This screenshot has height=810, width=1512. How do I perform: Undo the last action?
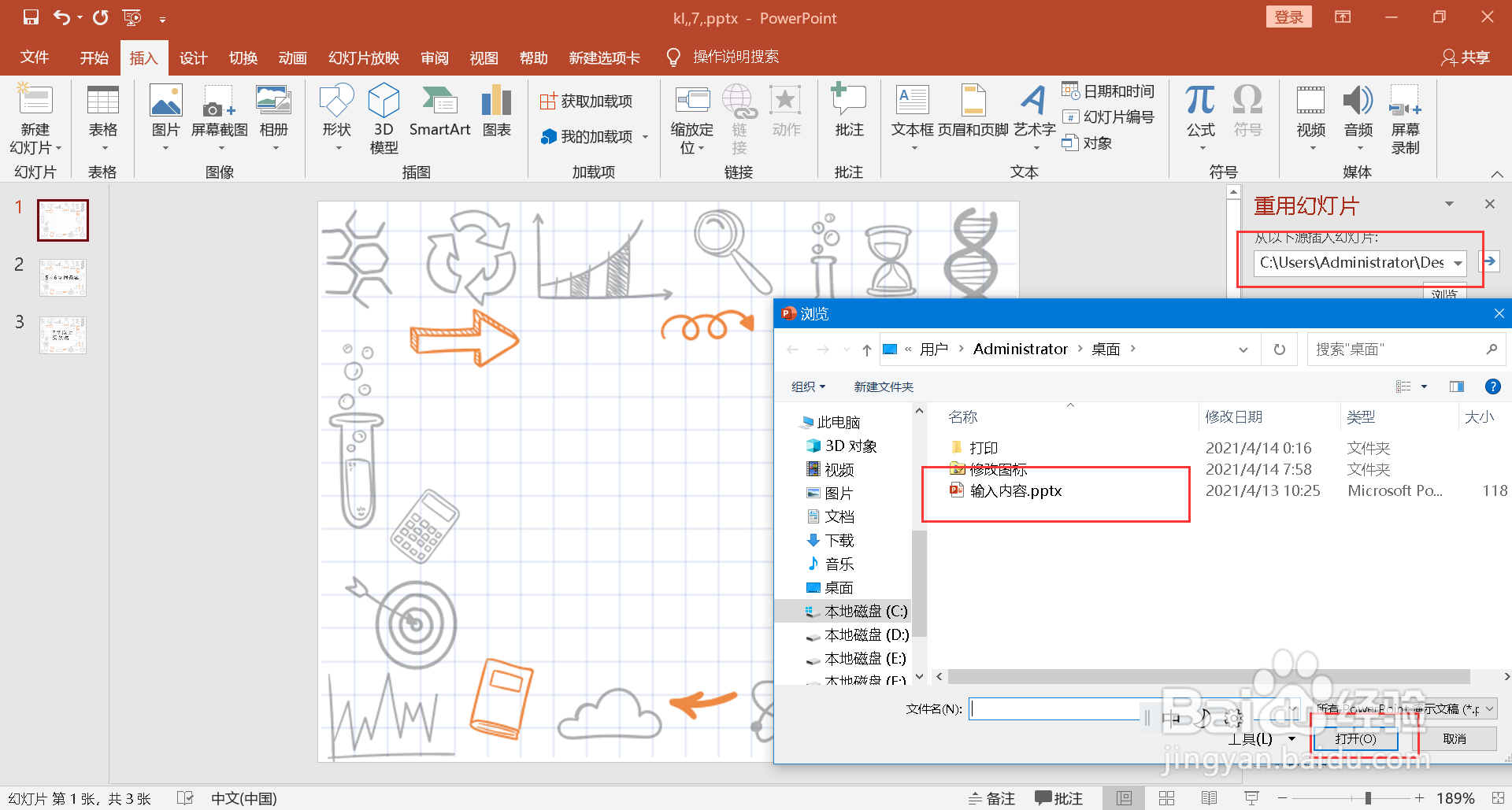(x=61, y=17)
